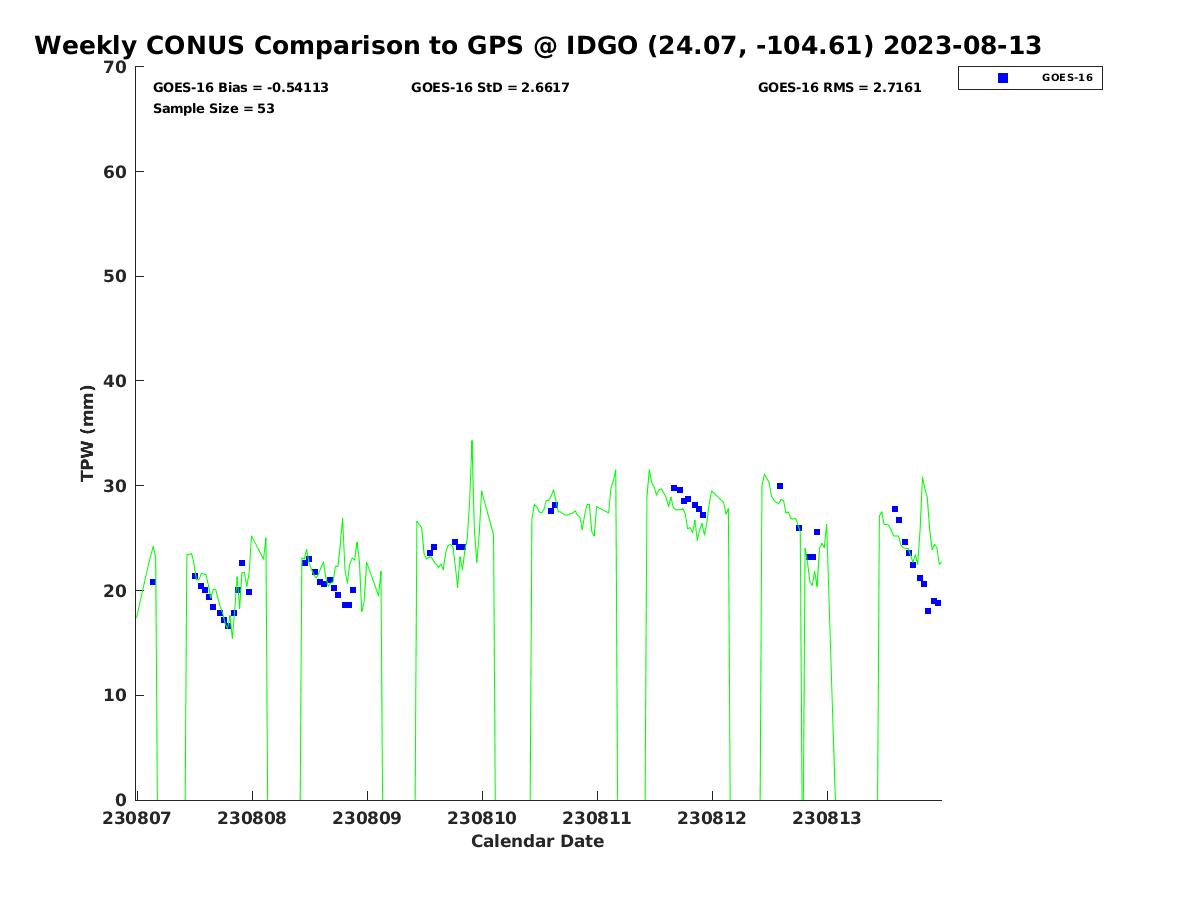Select the 230807 date tick label
Screen dimensions: 1200x900
click(137, 818)
